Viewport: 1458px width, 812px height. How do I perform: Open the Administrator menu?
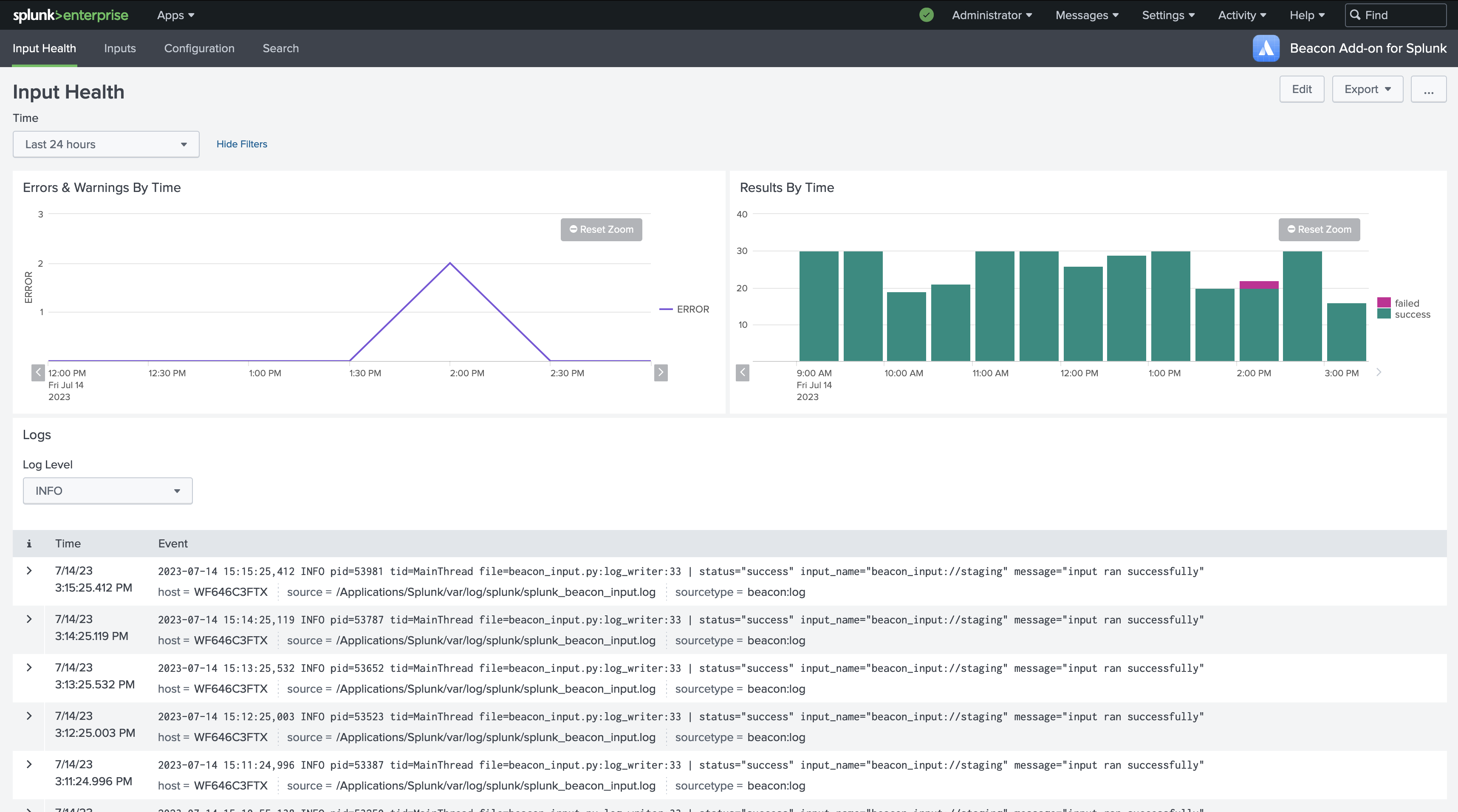(x=992, y=15)
